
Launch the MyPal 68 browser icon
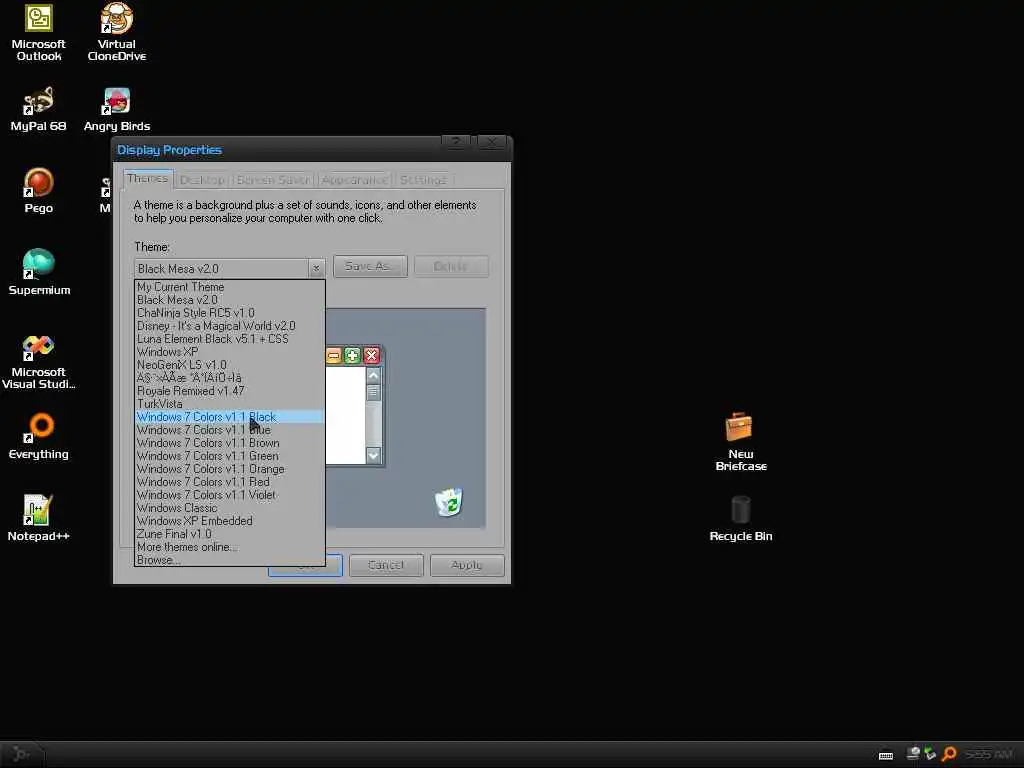tap(39, 110)
